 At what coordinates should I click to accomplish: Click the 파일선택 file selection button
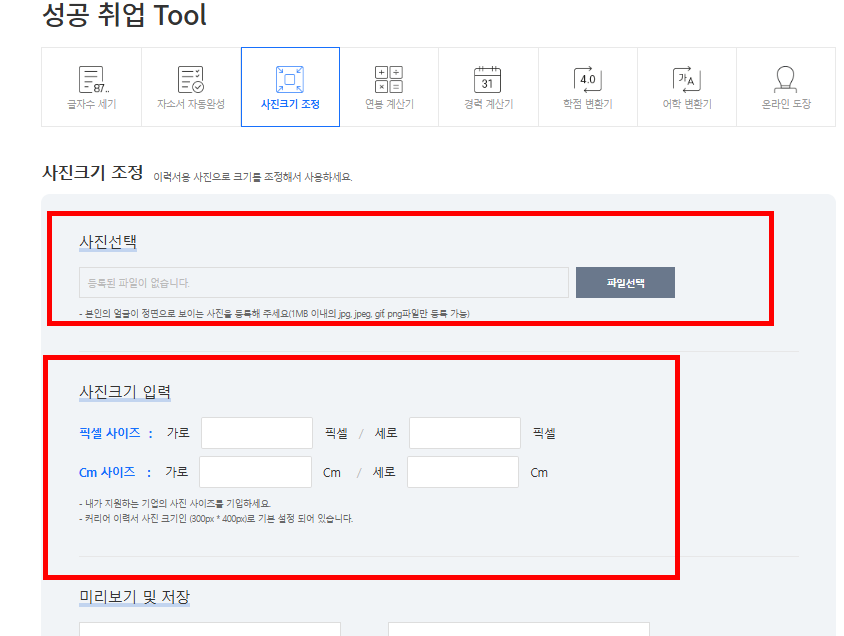click(x=625, y=283)
